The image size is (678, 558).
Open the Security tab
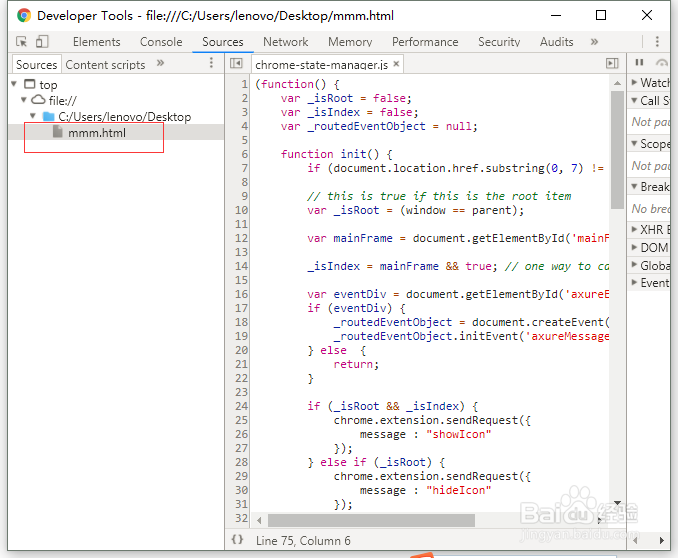(x=499, y=42)
